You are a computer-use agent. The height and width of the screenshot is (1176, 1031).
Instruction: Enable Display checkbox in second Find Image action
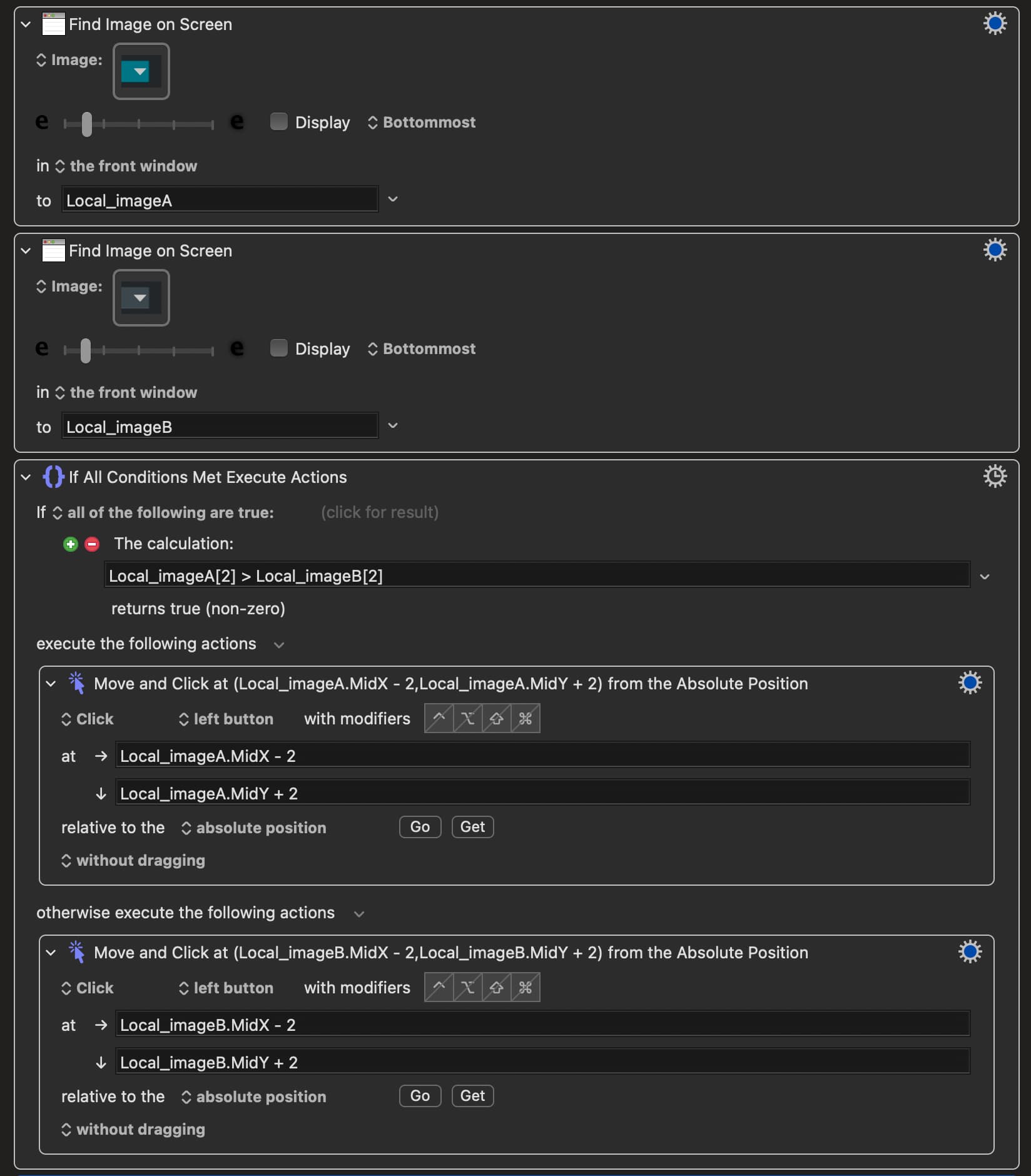coord(278,348)
